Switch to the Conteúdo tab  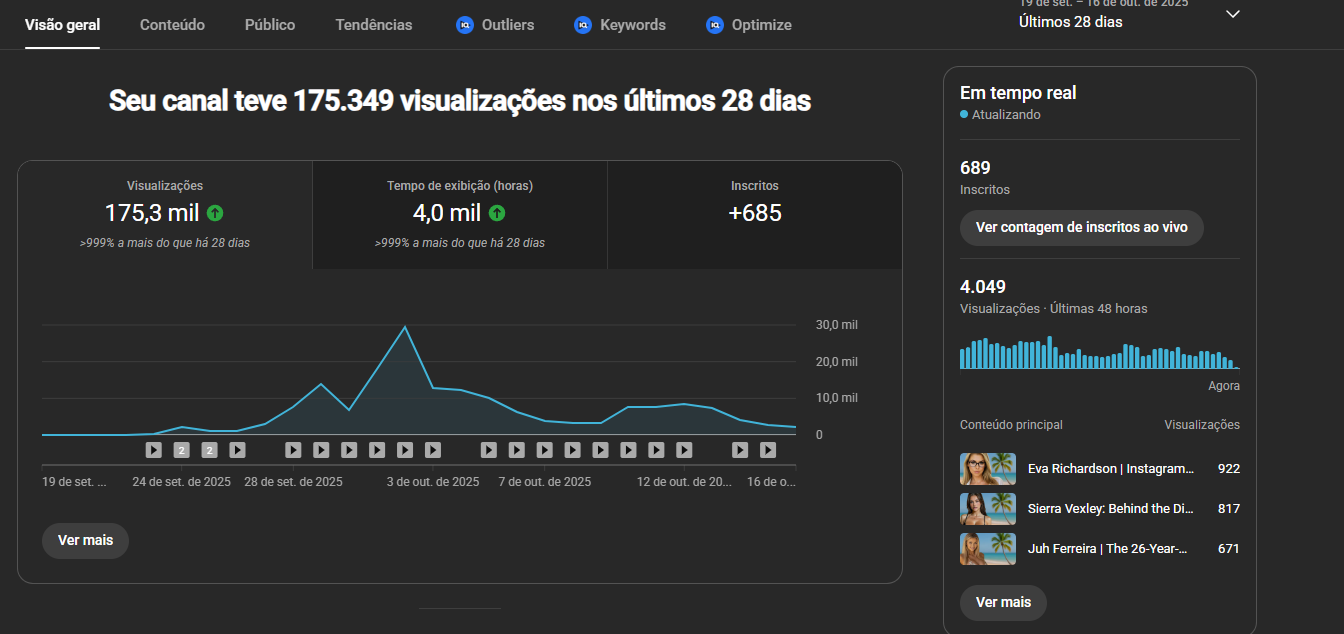(172, 25)
